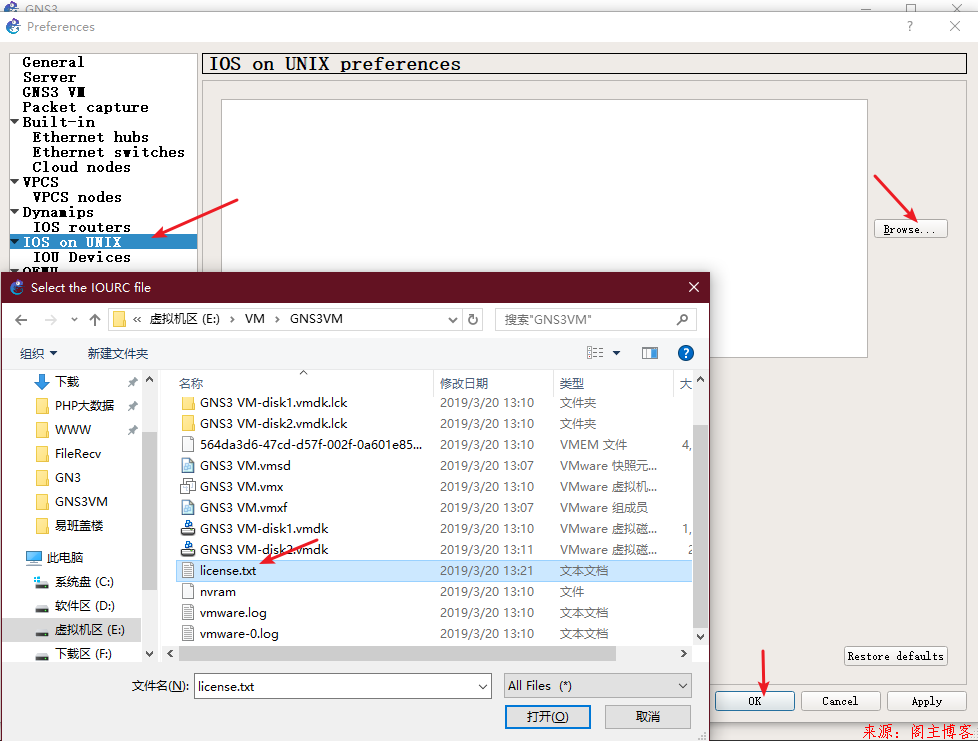Click 虚拟机区 (E:) in the breadcrumb path
This screenshot has width=978, height=741.
pyautogui.click(x=185, y=319)
